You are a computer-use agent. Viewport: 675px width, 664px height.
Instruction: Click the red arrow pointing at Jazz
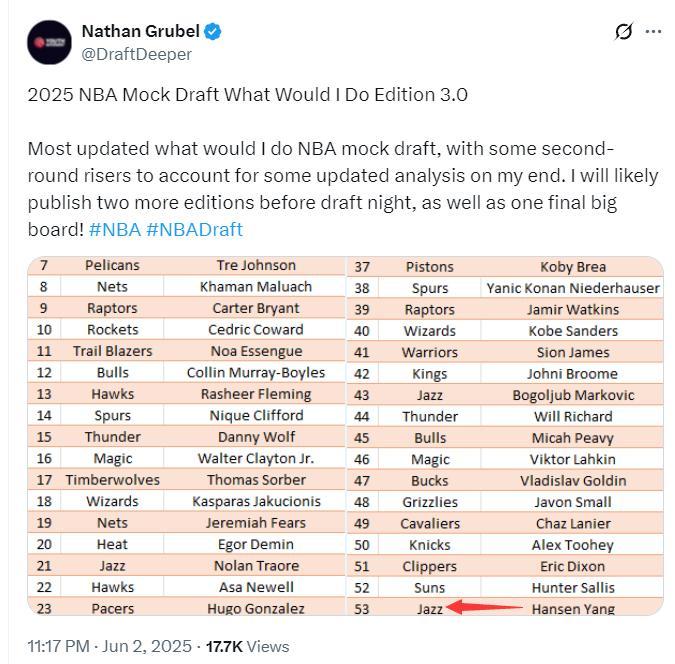tap(484, 607)
